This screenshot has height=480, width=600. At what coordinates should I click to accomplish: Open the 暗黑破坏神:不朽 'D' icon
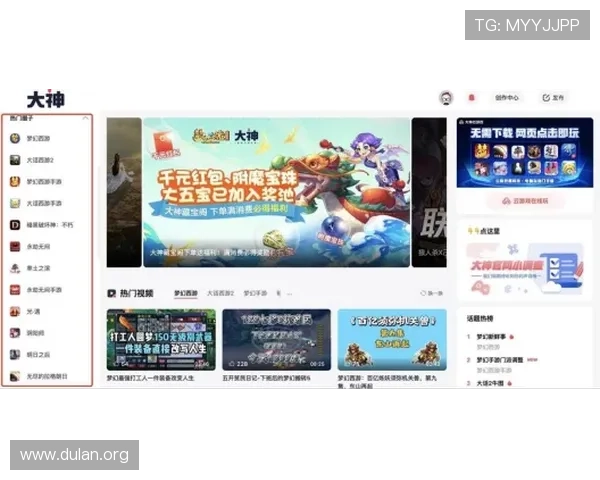tap(15, 225)
